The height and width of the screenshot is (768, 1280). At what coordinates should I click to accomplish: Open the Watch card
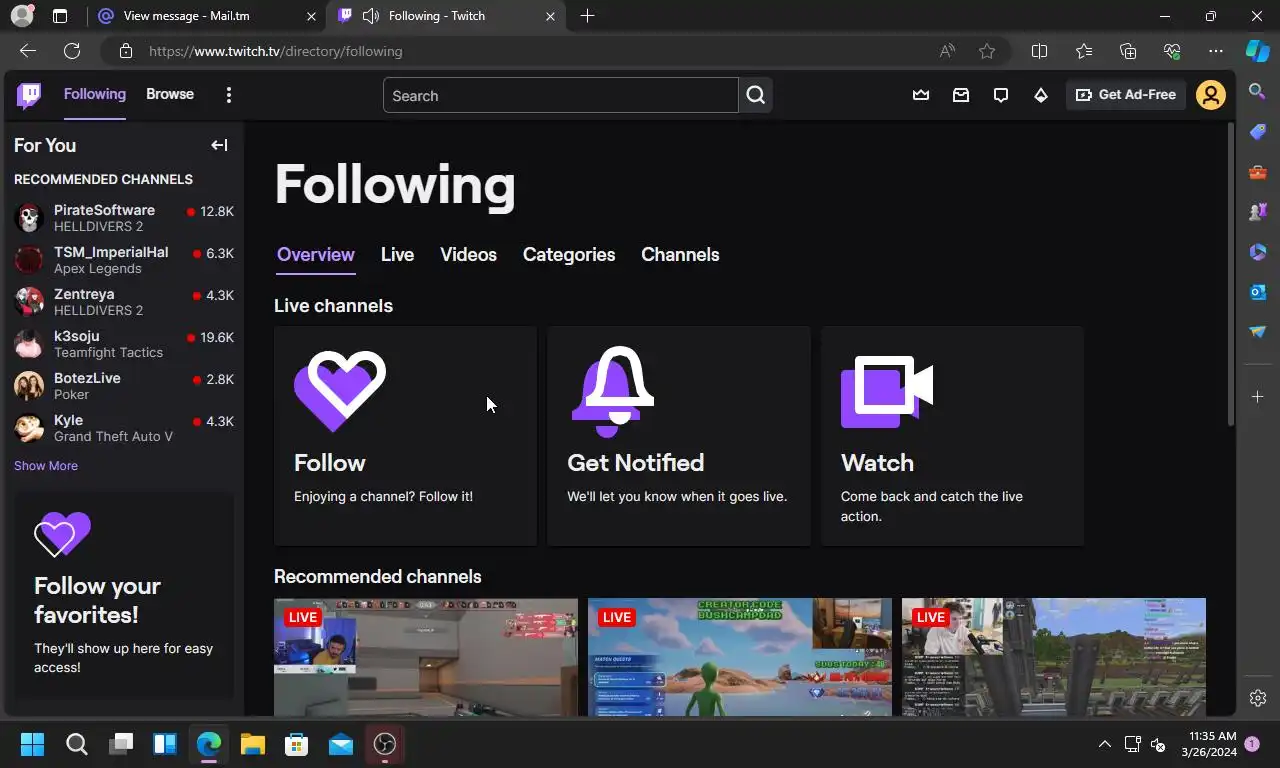[952, 436]
